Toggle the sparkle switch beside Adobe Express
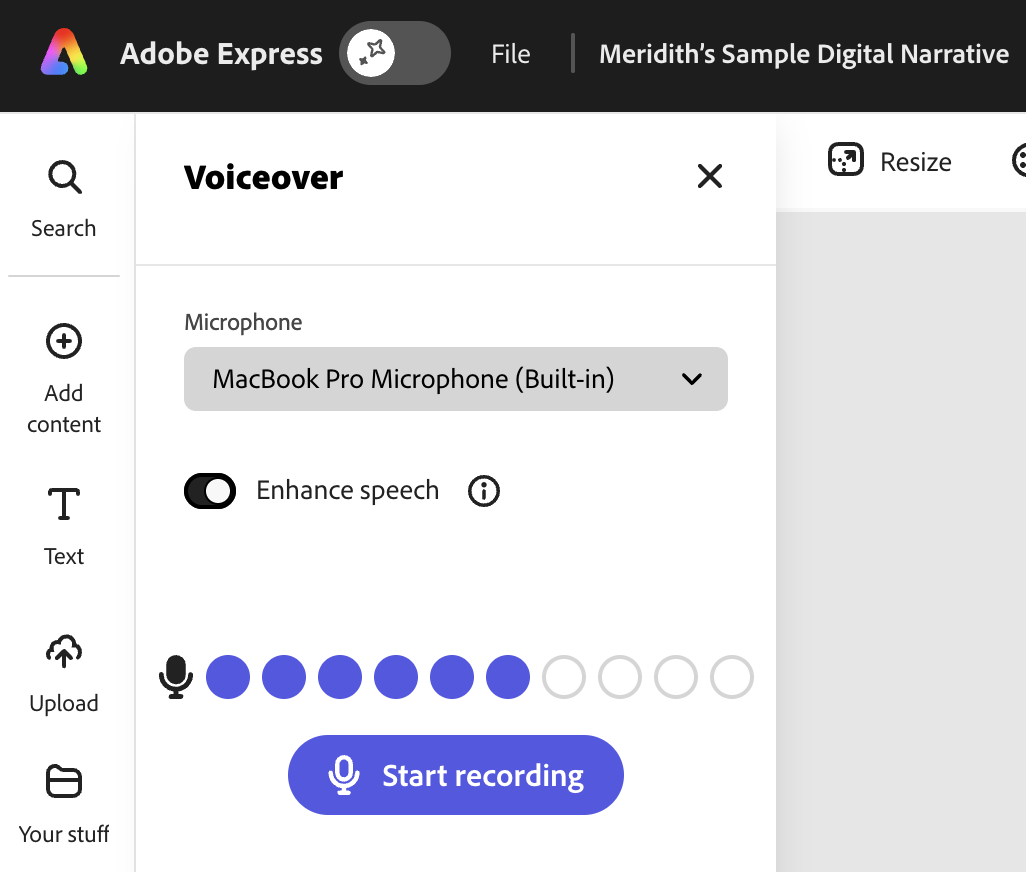 tap(394, 53)
